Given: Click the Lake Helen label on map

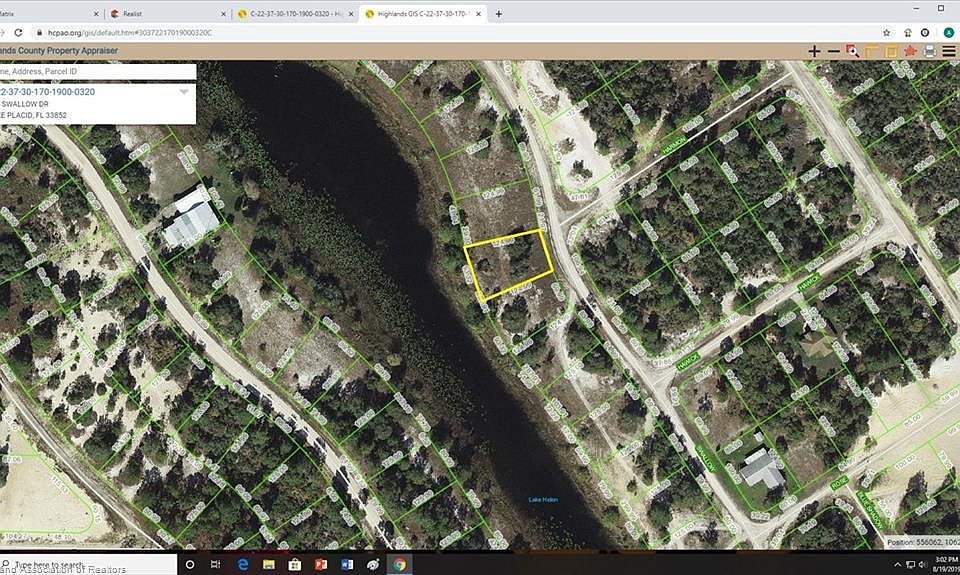Looking at the screenshot, I should coord(543,500).
